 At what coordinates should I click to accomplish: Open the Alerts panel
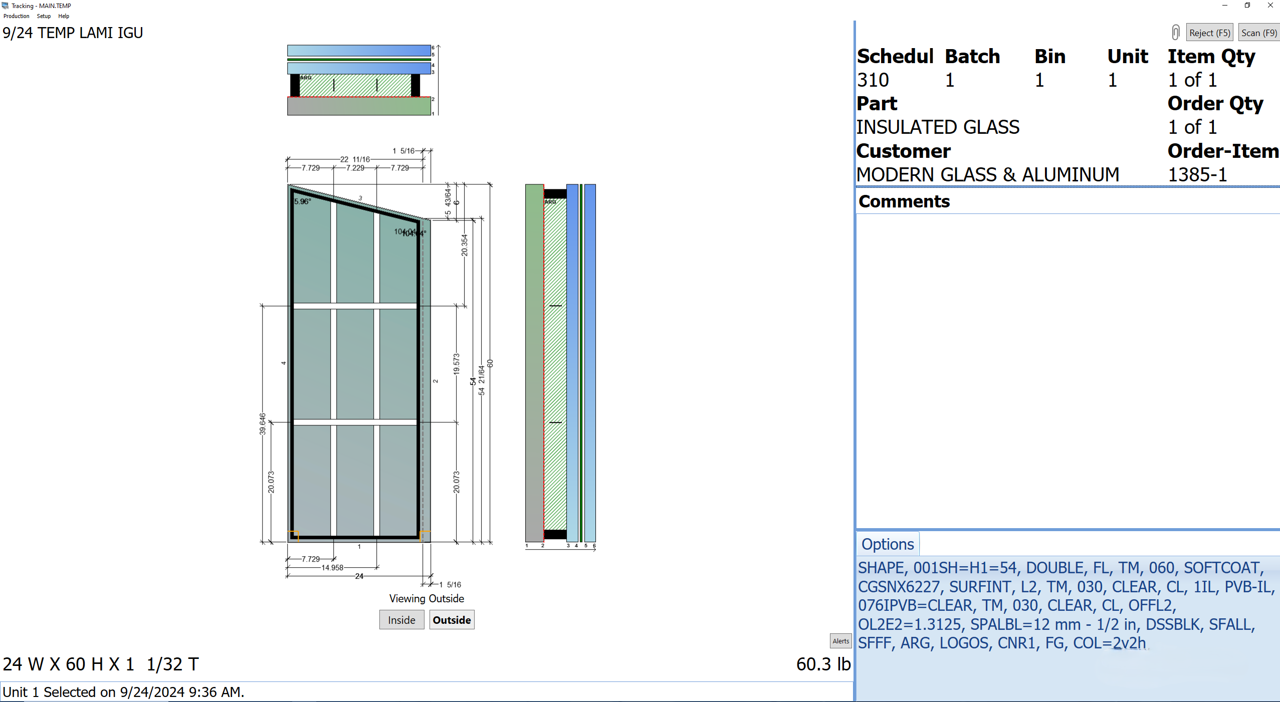(840, 641)
